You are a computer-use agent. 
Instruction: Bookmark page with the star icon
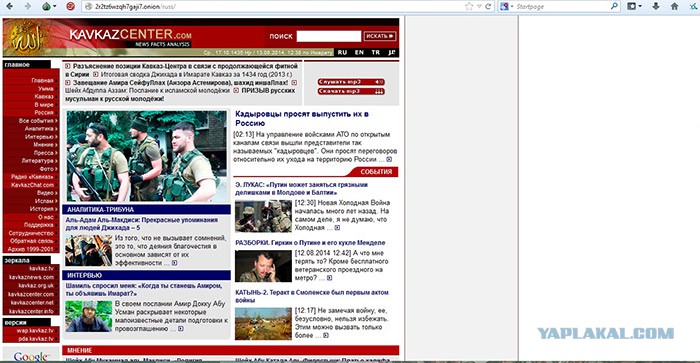point(469,6)
